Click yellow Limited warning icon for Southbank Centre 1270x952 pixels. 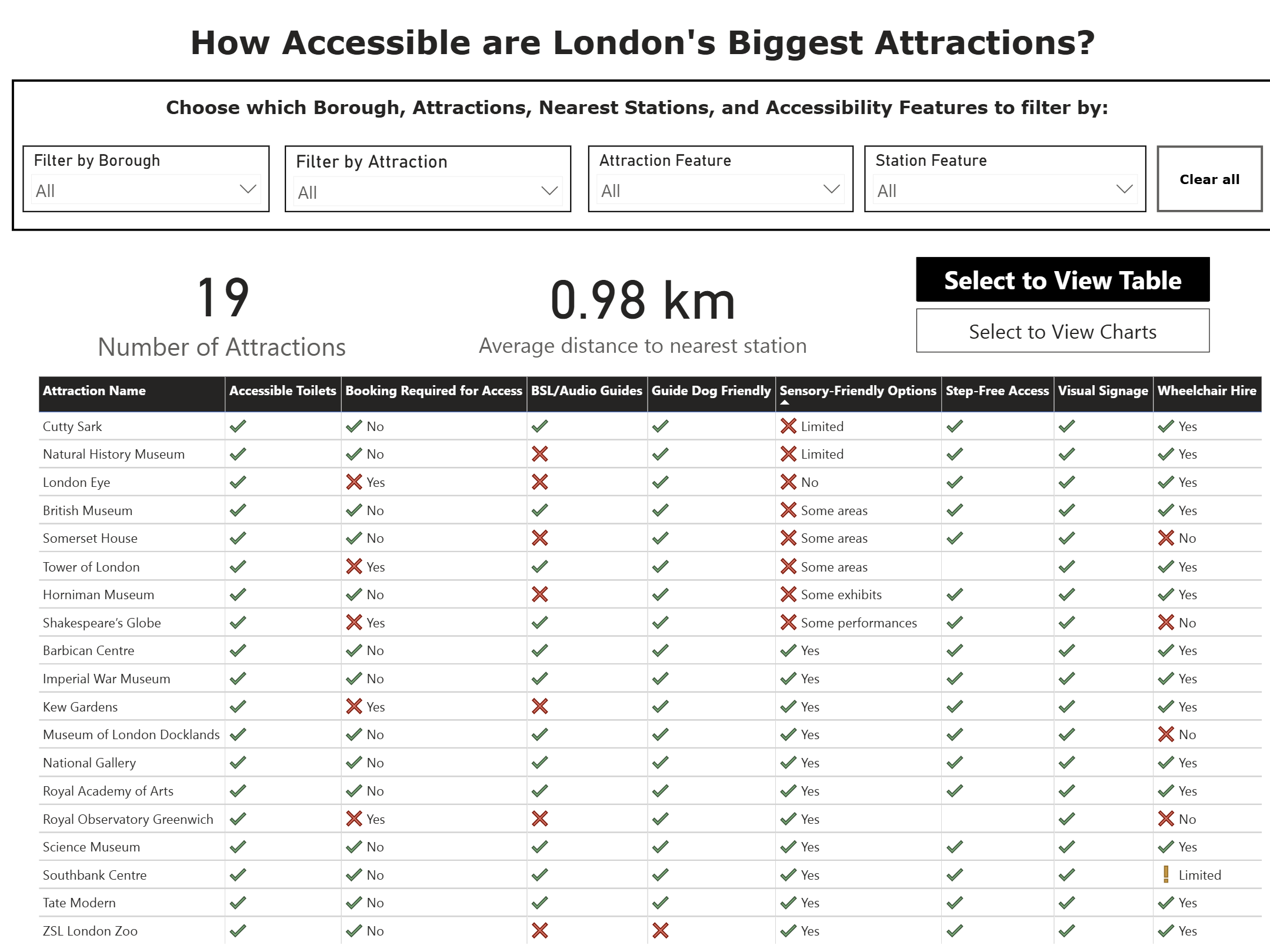(x=1165, y=875)
